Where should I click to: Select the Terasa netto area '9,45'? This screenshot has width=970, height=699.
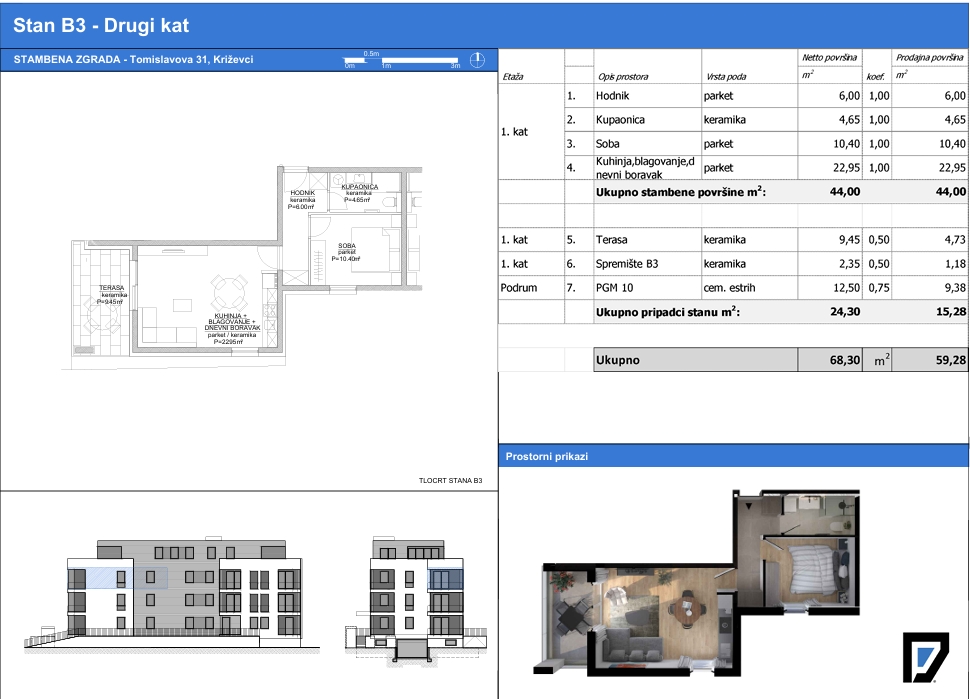point(849,239)
